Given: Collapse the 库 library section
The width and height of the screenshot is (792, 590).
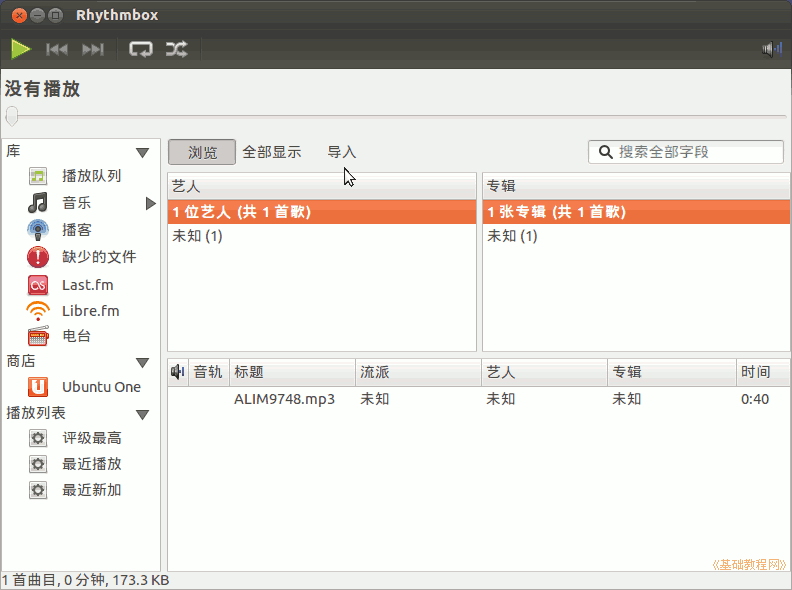Looking at the screenshot, I should (142, 153).
